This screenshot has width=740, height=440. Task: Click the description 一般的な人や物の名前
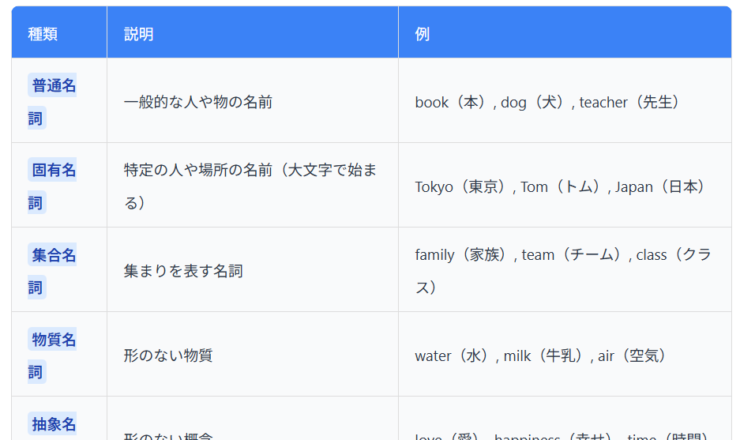[198, 102]
